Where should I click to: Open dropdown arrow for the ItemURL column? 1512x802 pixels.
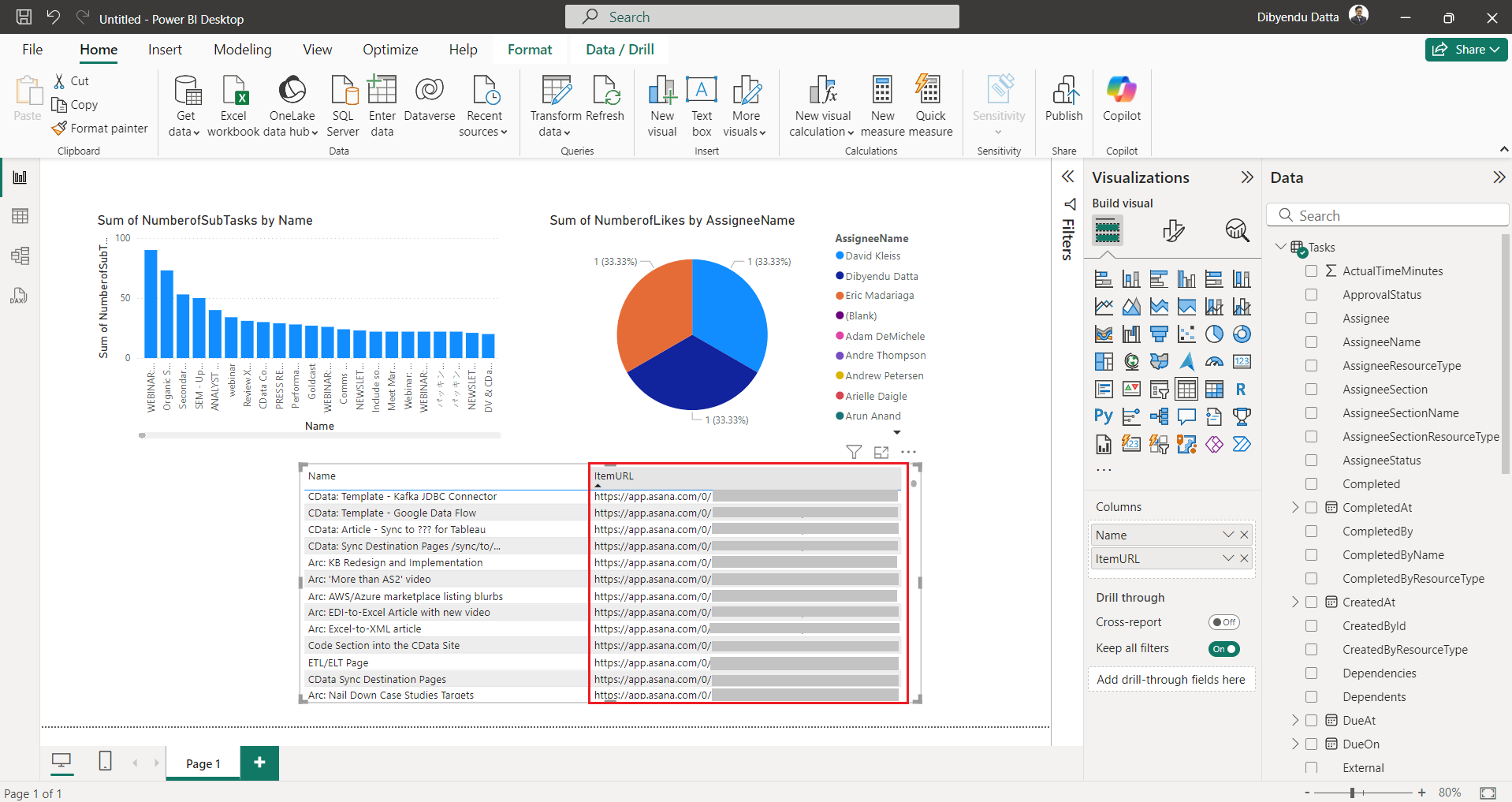pos(1227,558)
